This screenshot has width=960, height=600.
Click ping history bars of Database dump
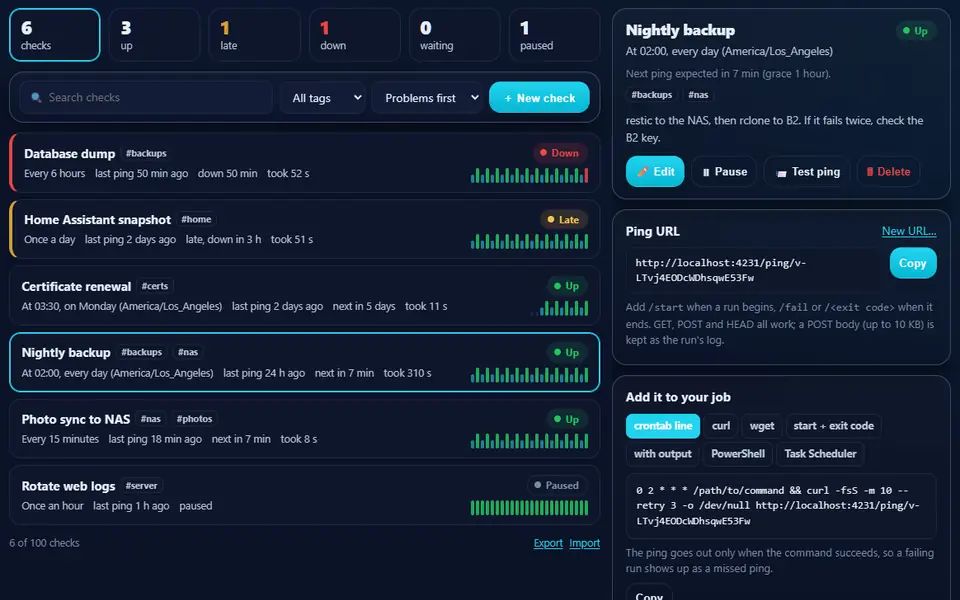point(530,175)
